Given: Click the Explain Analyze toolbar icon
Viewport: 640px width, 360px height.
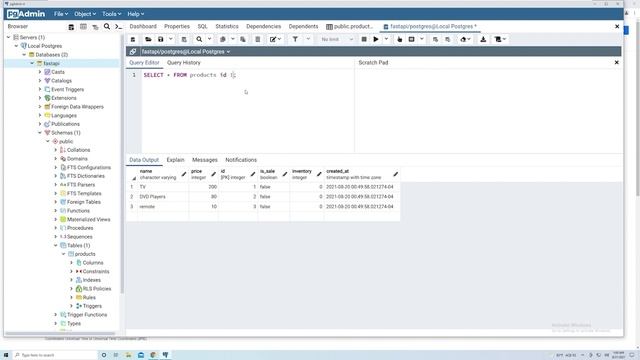Looking at the screenshot, I should tap(411, 39).
